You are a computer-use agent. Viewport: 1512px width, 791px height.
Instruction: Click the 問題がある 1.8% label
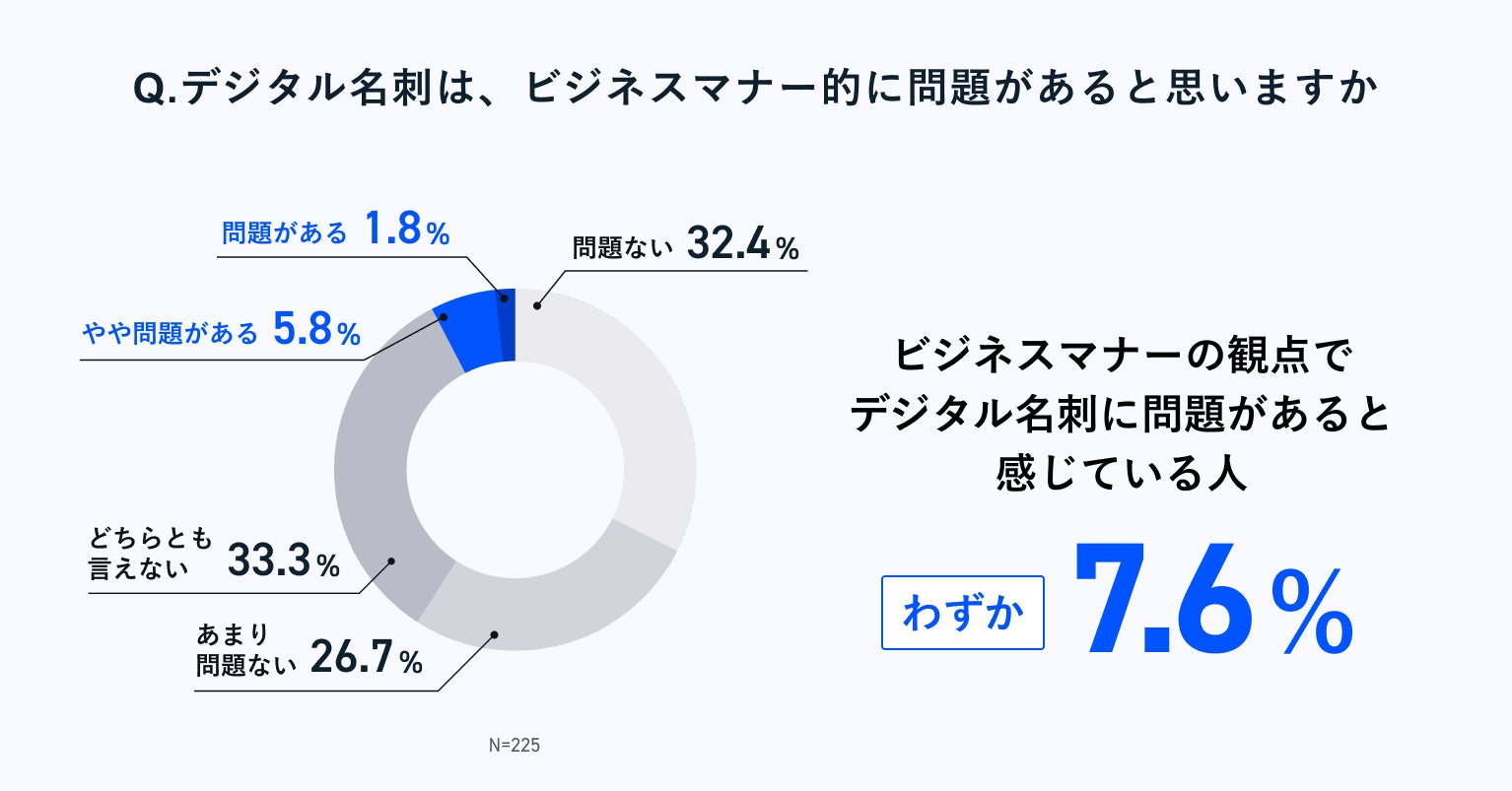coord(335,232)
